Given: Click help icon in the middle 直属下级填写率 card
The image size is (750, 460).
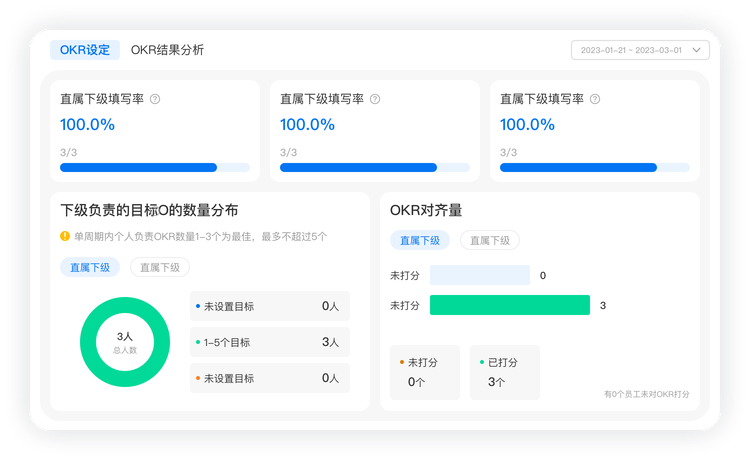Looking at the screenshot, I should point(375,99).
